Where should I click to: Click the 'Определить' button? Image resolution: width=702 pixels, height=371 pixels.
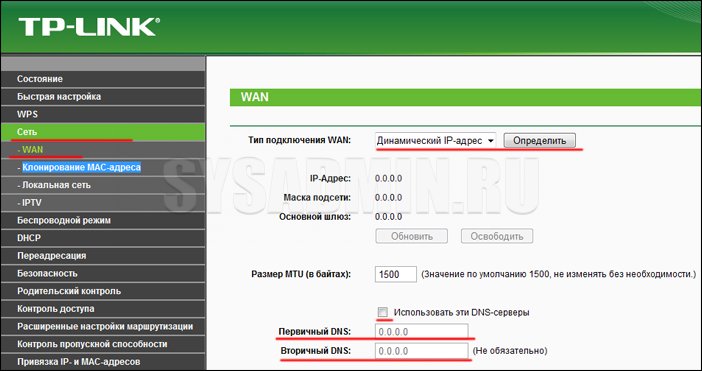[539, 141]
